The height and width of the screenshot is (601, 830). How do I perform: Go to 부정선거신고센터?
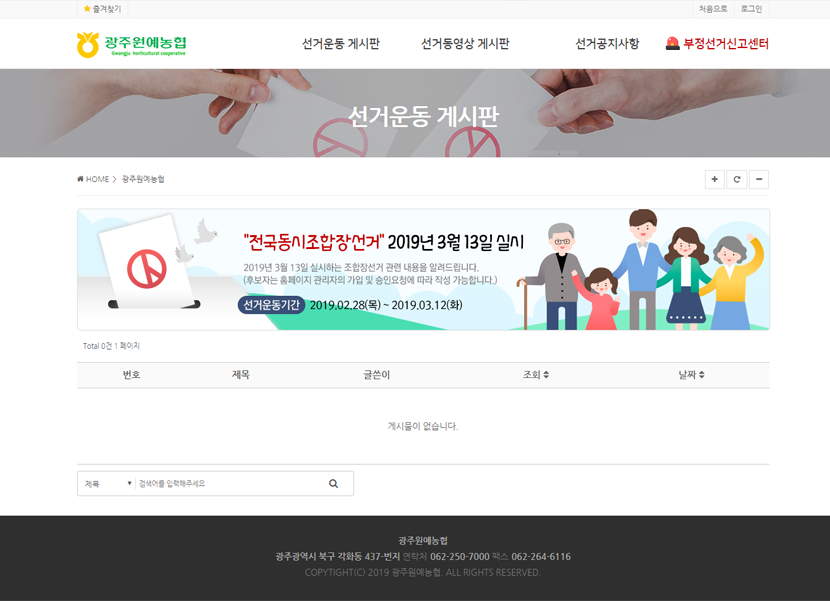click(x=725, y=44)
